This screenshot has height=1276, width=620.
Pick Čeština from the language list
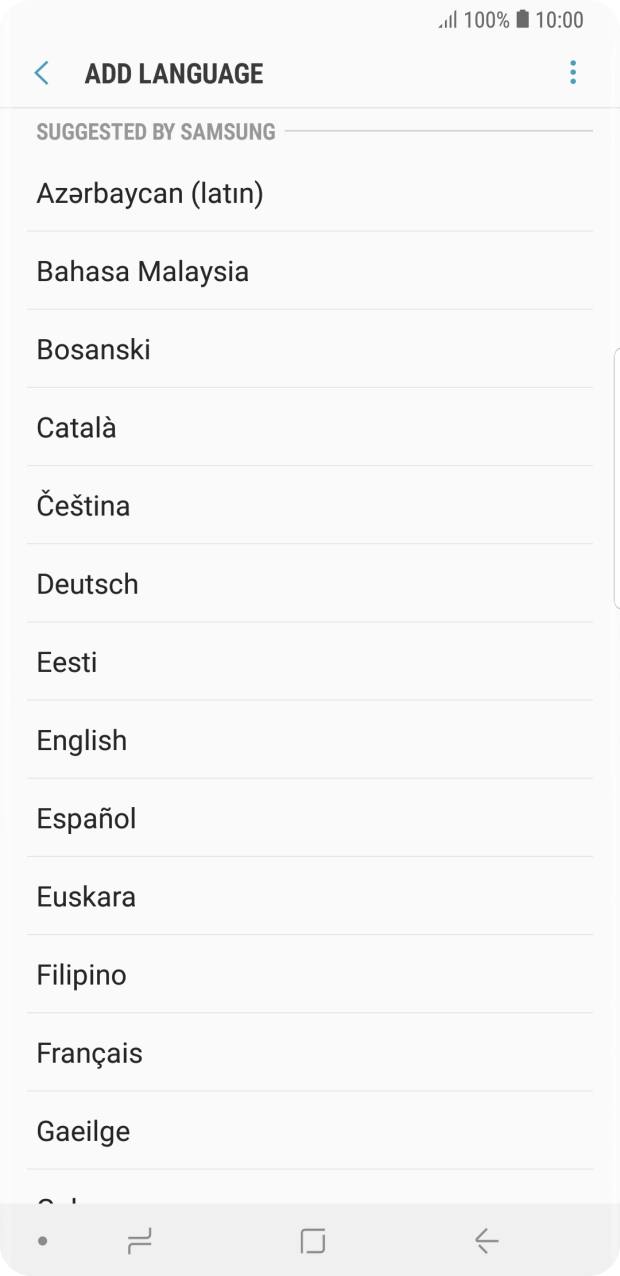83,506
